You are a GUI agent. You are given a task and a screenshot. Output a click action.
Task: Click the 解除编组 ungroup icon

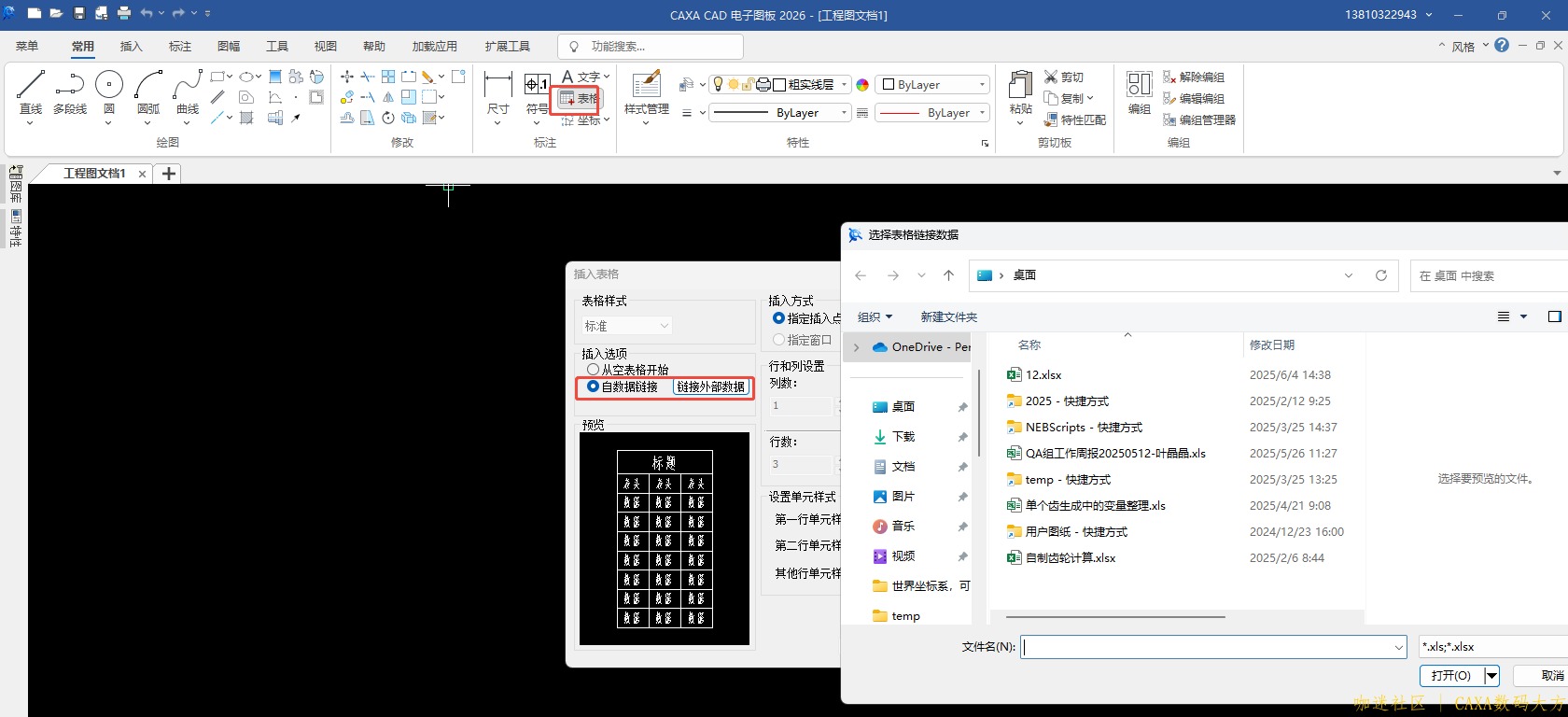point(1169,77)
